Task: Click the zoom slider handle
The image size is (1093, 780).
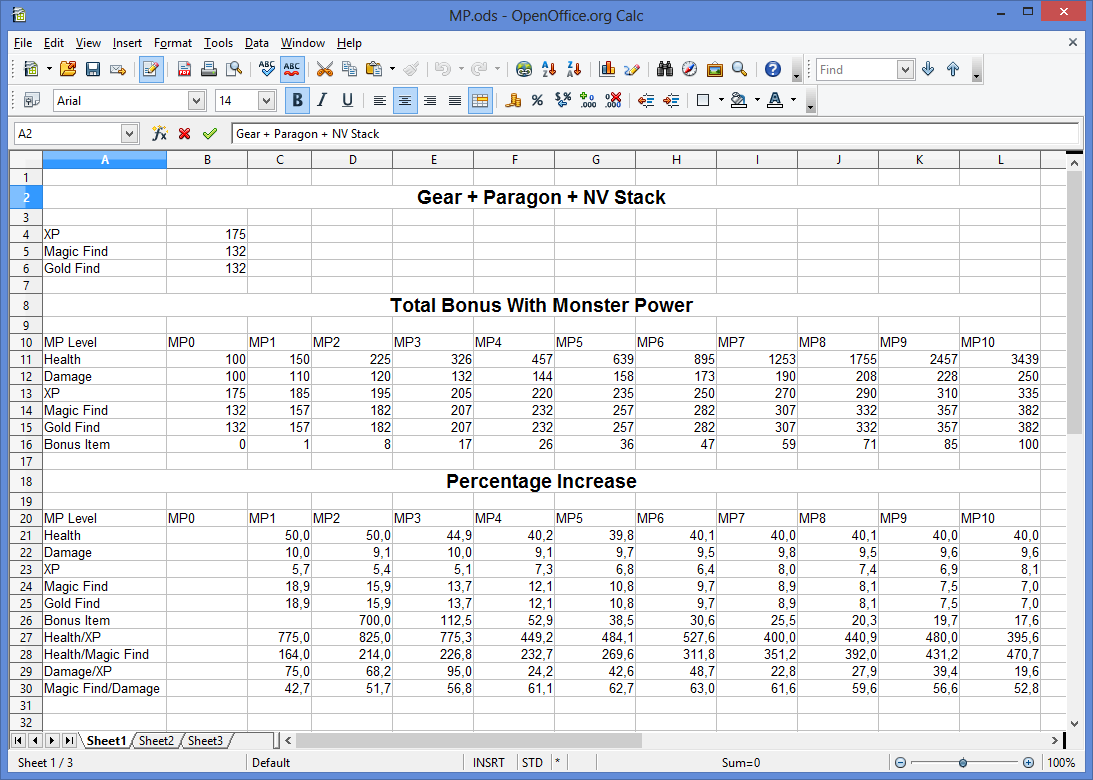Action: click(x=963, y=763)
